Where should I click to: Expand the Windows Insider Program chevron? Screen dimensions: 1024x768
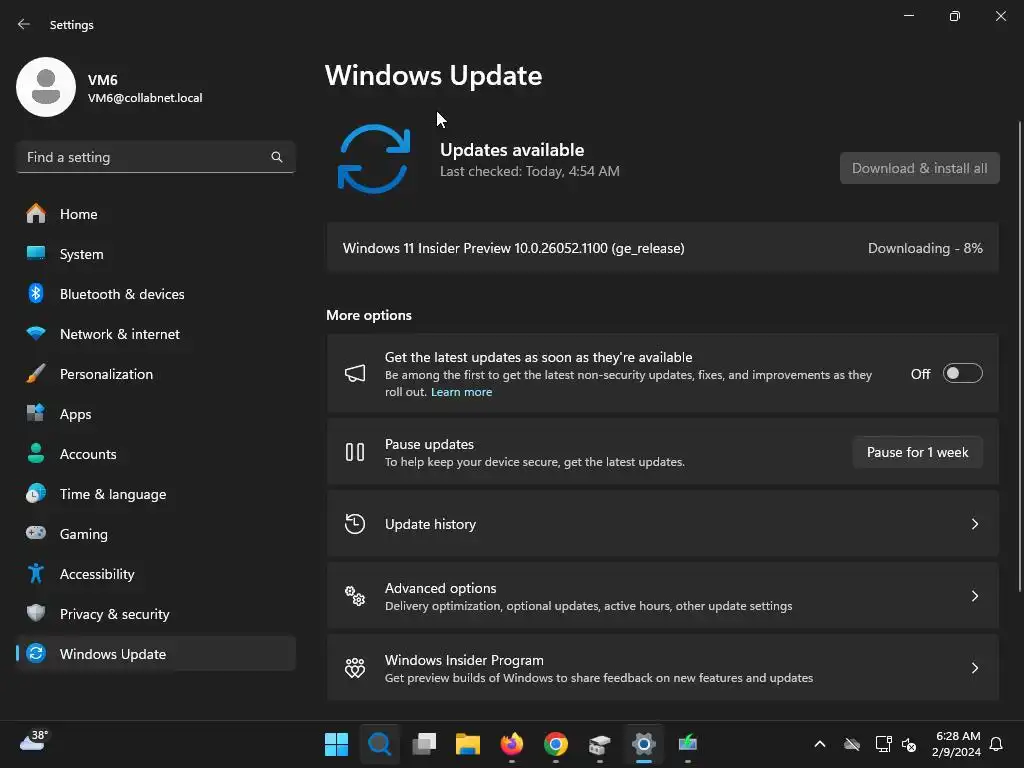tap(974, 667)
